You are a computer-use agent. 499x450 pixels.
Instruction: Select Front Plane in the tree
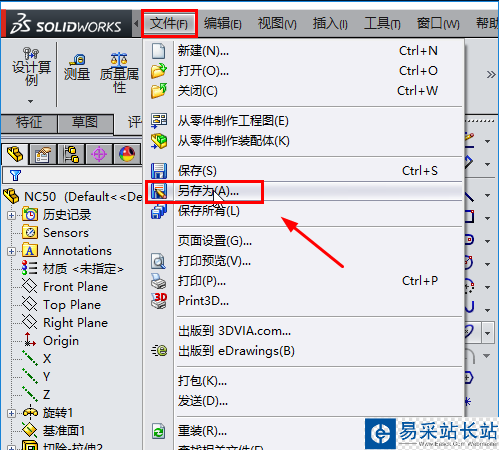[x=75, y=287]
